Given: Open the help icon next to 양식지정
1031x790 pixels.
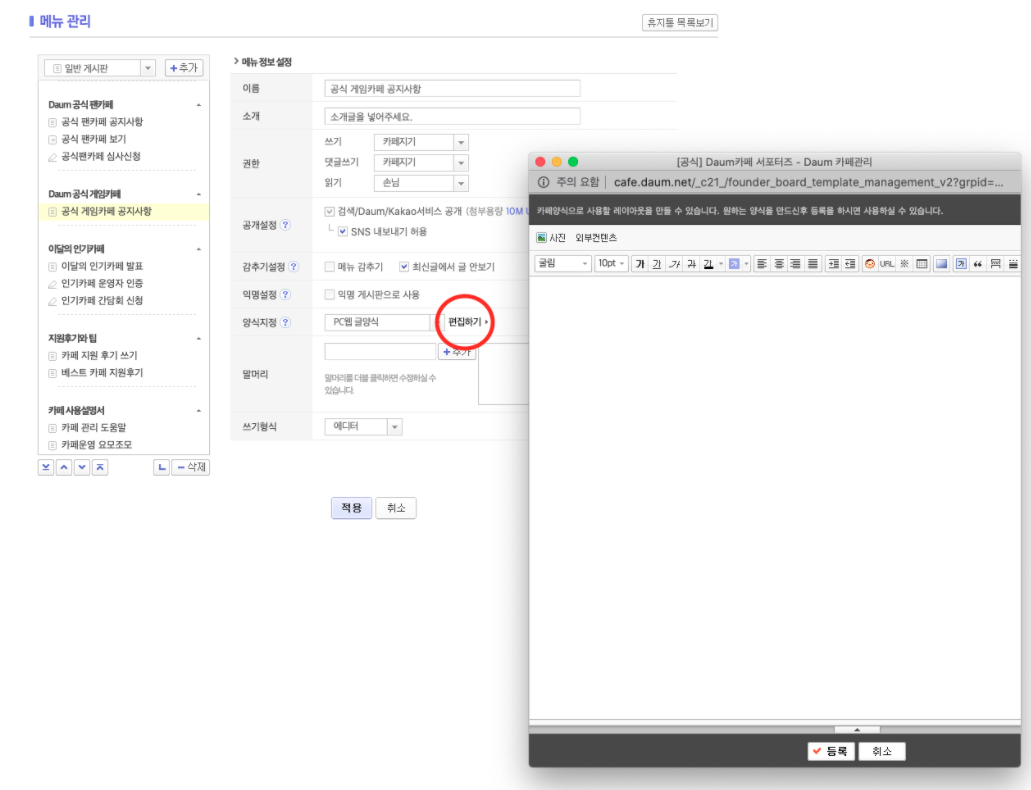Looking at the screenshot, I should tap(285, 322).
